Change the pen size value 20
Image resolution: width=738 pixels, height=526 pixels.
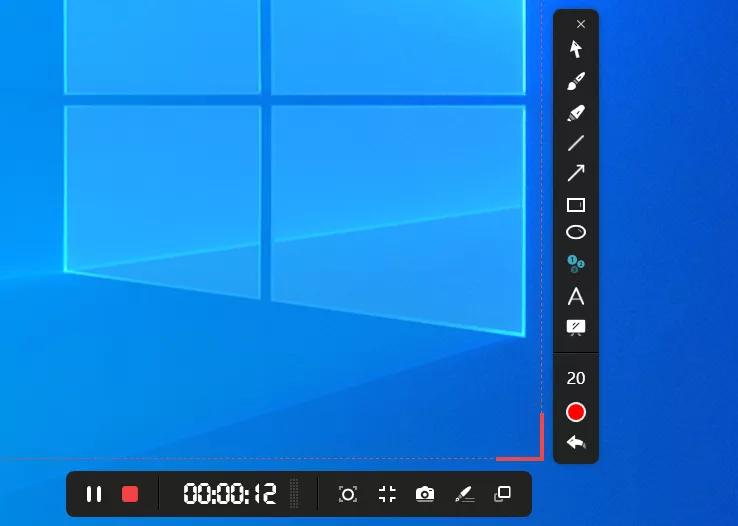pos(576,378)
